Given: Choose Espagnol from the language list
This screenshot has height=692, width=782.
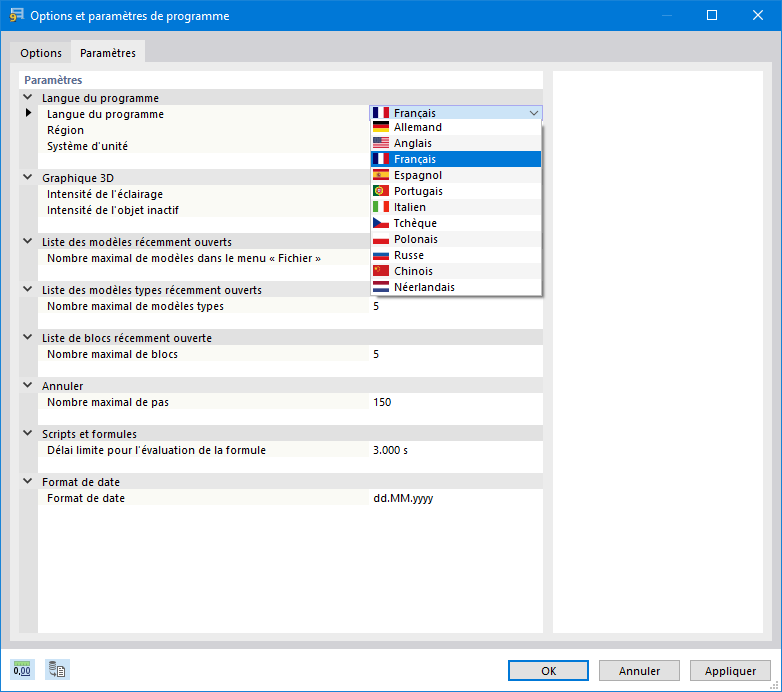Looking at the screenshot, I should pos(456,175).
